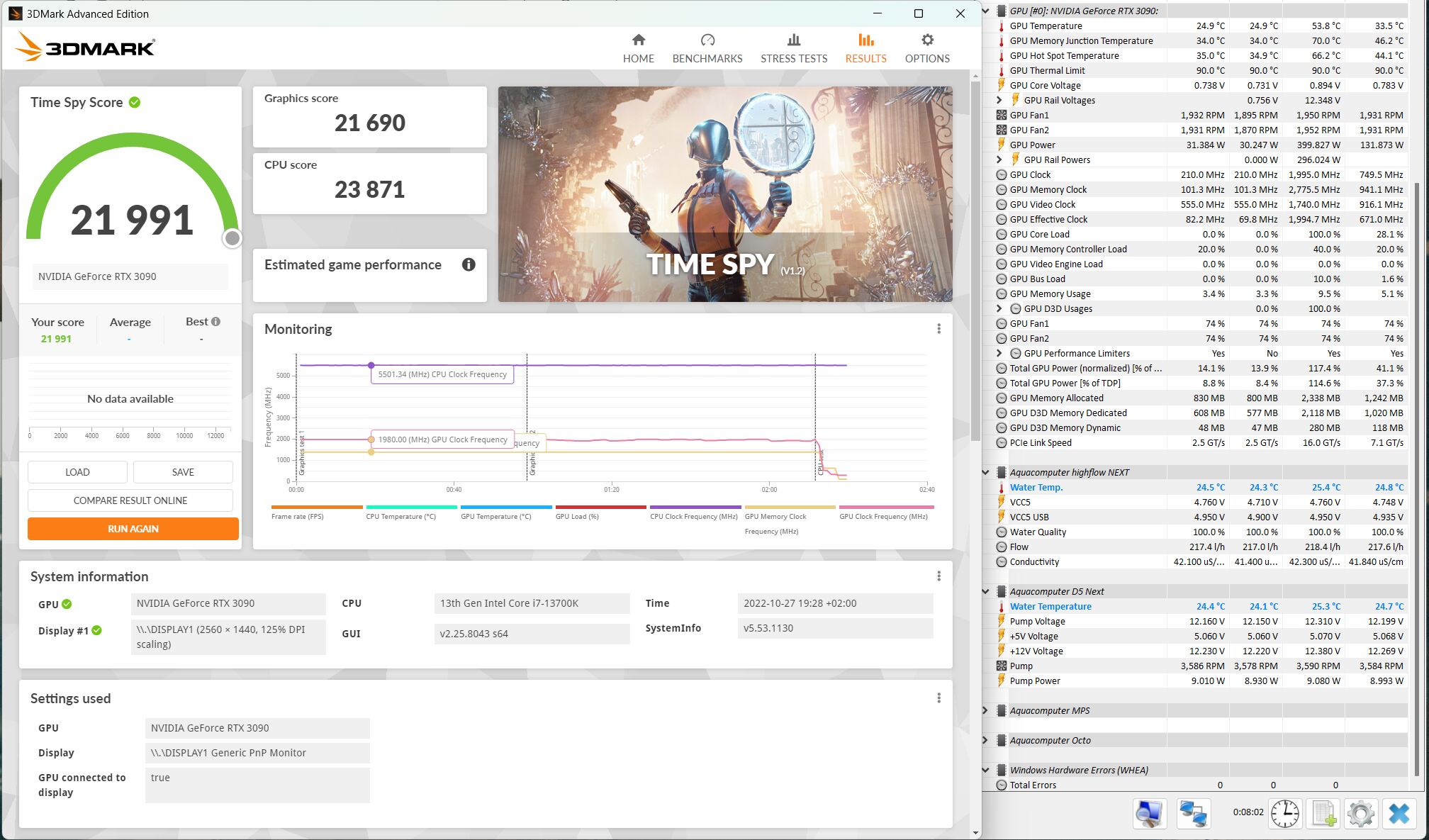
Task: Click the Time Spy hero image
Action: point(725,194)
